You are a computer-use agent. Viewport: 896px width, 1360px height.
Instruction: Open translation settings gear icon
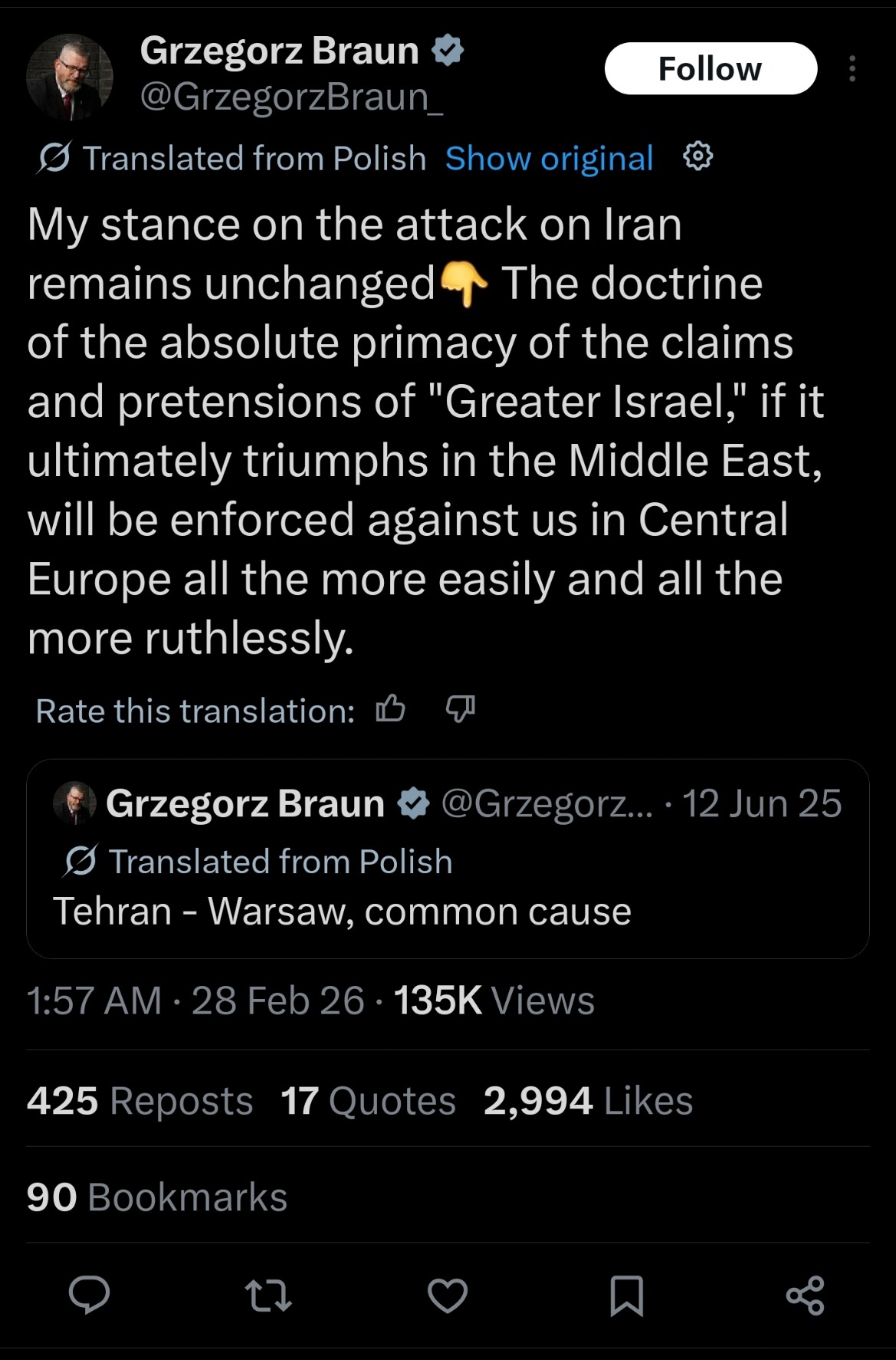click(697, 157)
